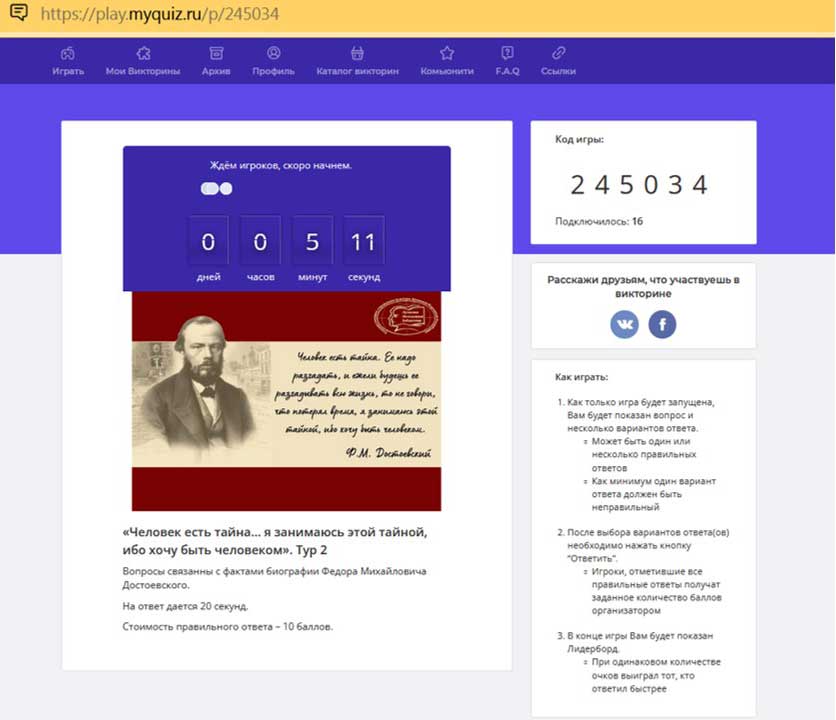This screenshot has width=836, height=720.
Task: Click the seconds countdown tile
Action: click(x=364, y=242)
